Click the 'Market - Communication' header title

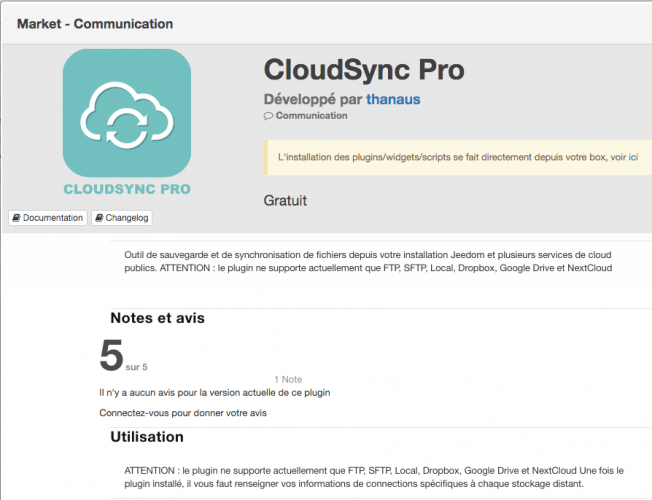click(x=95, y=24)
